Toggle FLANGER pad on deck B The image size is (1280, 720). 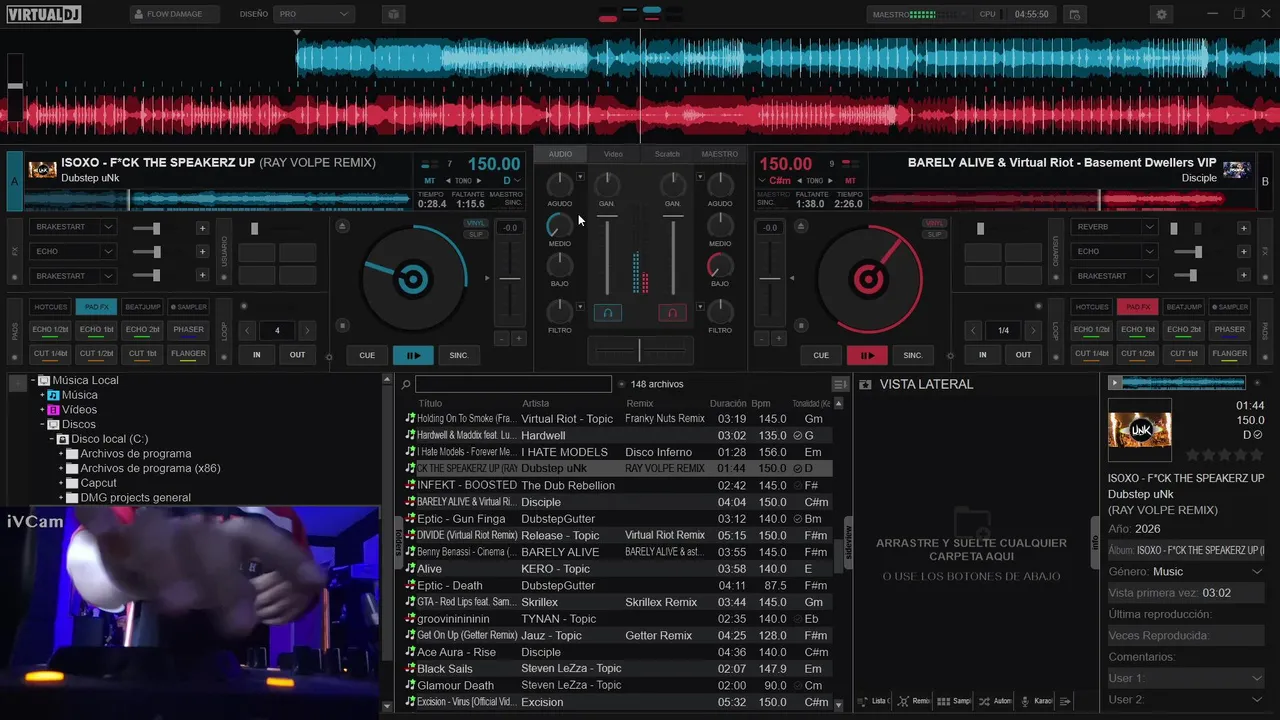(1230, 353)
